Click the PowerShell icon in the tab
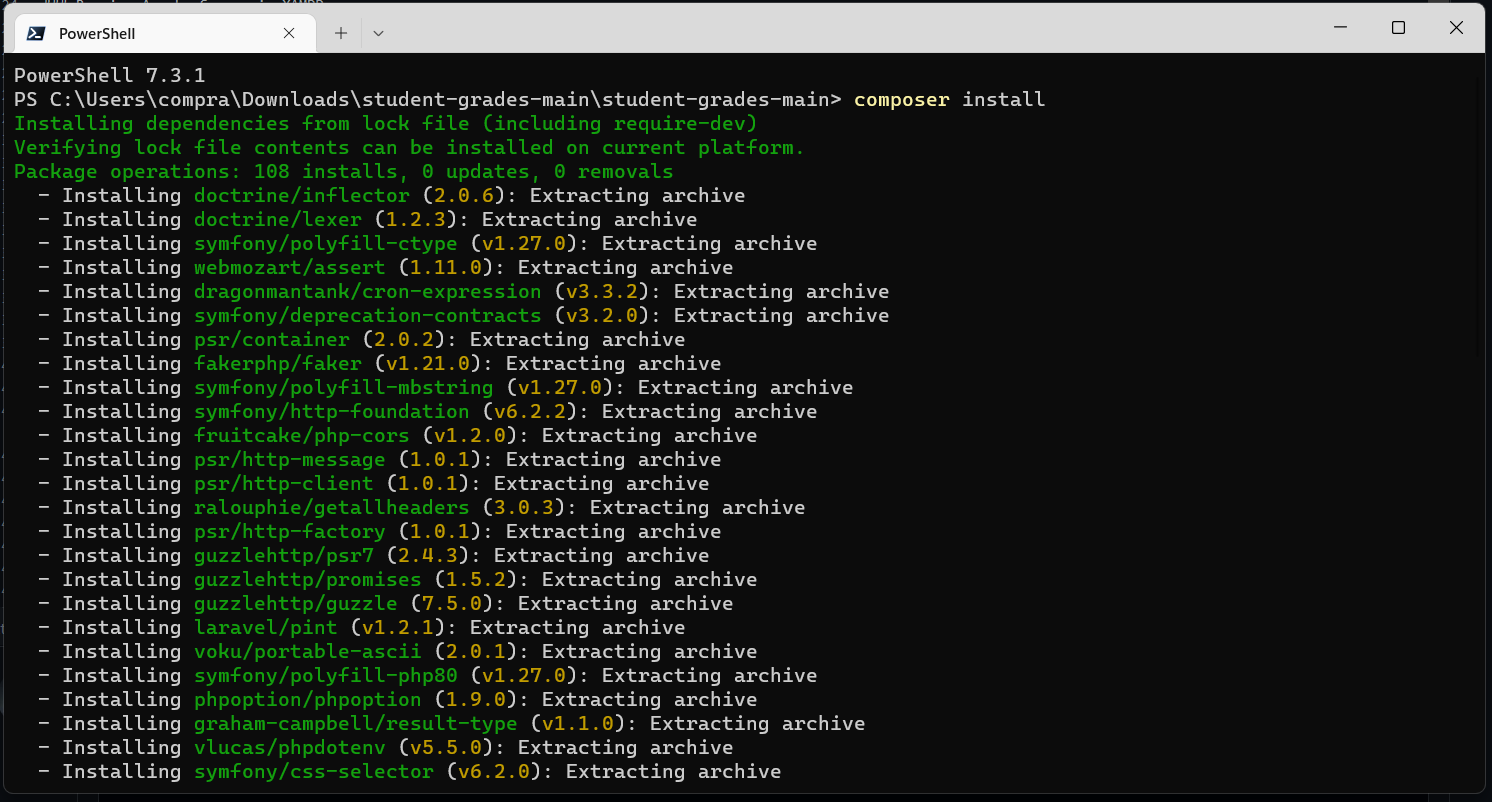Screen dimensions: 1492x802 [35, 33]
